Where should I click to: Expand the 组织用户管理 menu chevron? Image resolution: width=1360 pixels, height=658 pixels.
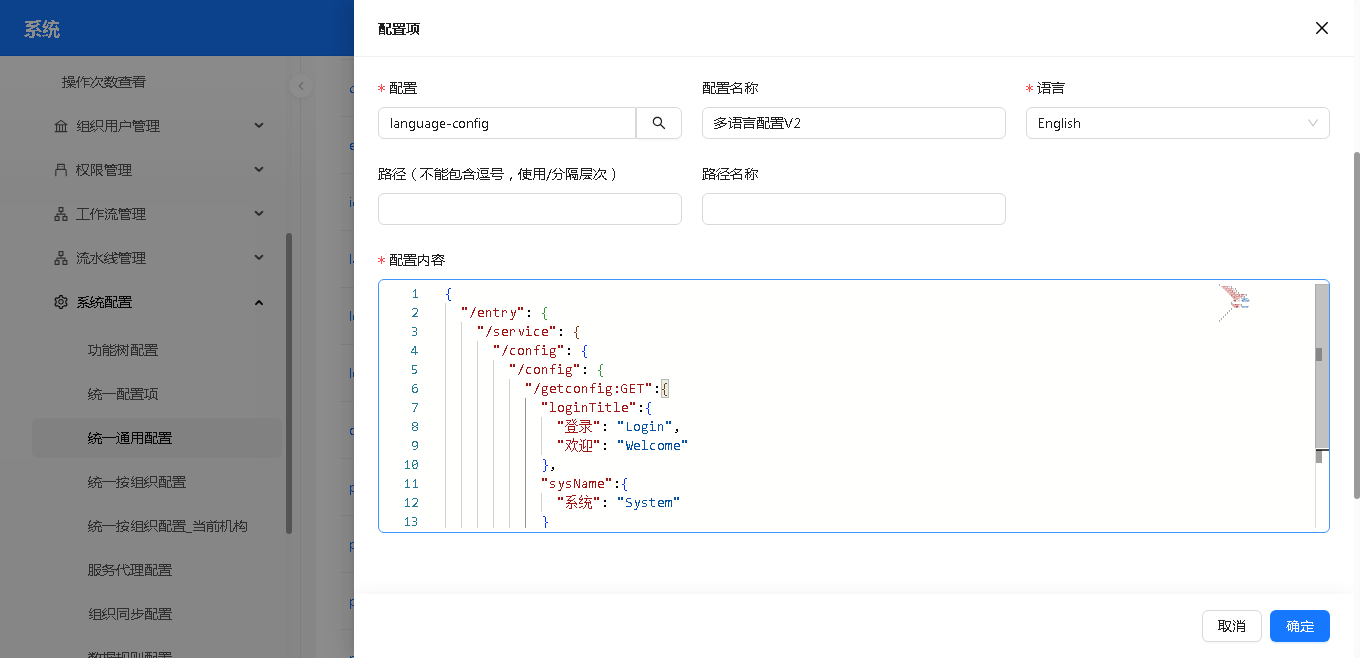(259, 126)
